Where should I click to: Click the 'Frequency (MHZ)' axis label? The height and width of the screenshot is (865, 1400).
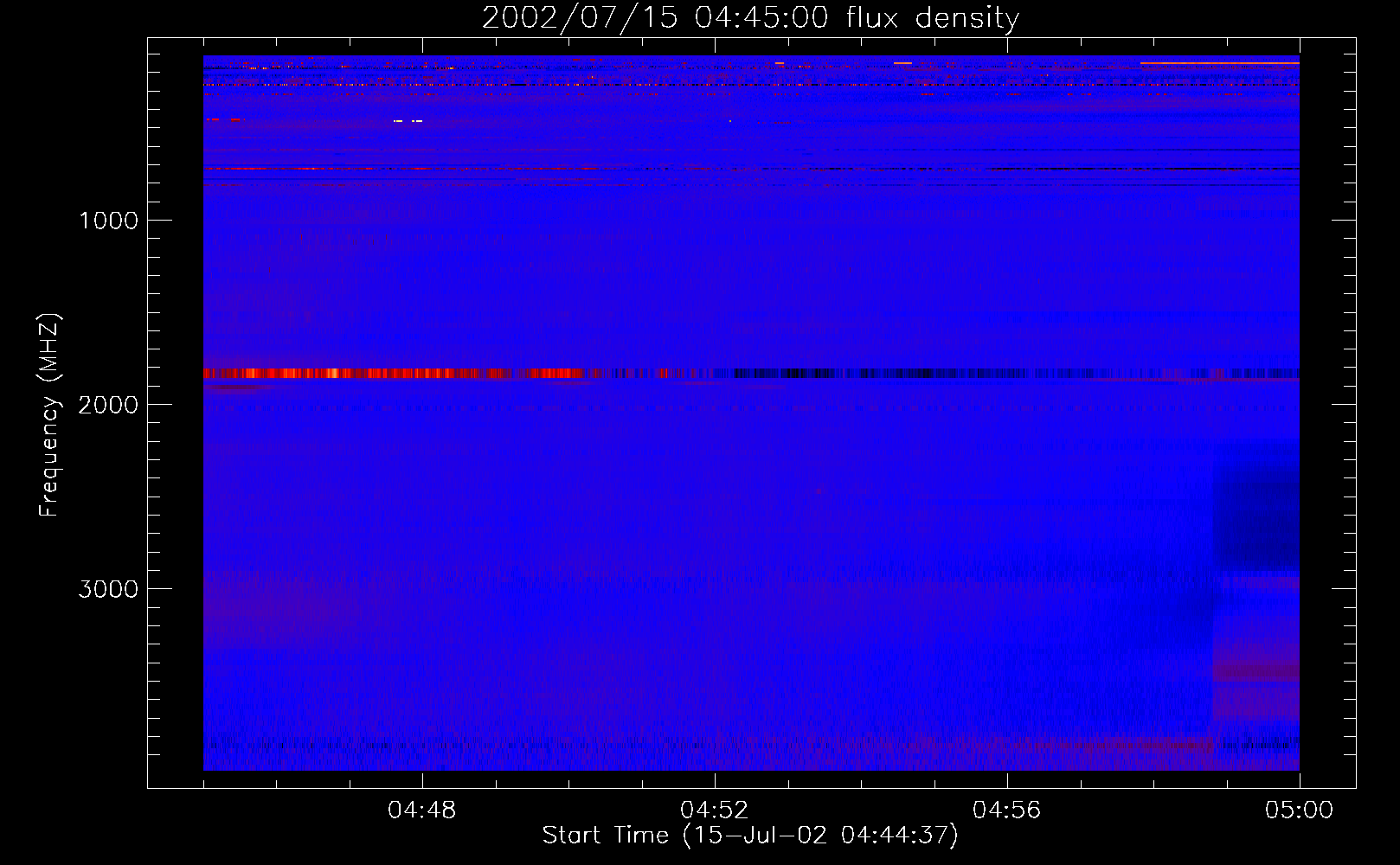50,415
